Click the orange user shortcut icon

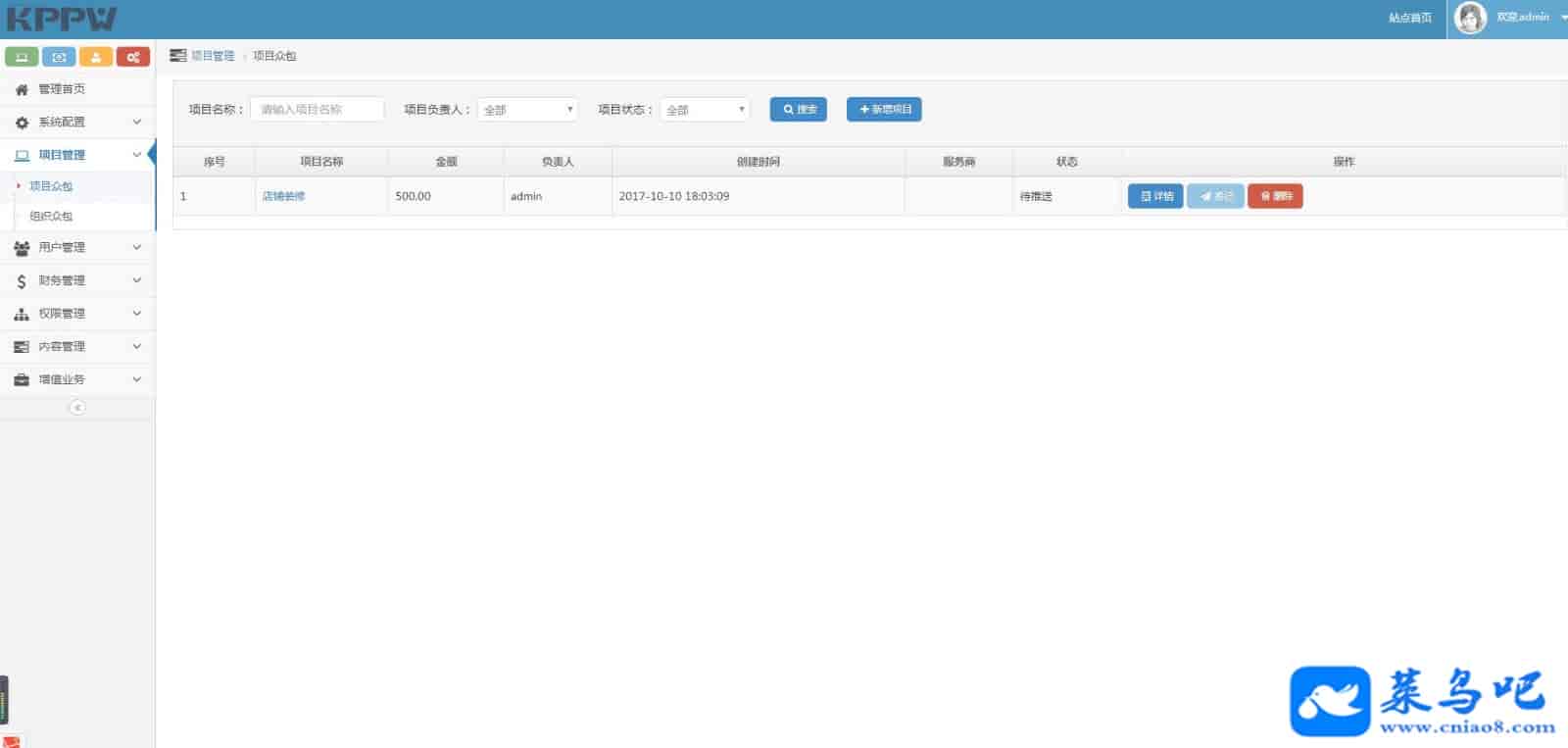96,57
